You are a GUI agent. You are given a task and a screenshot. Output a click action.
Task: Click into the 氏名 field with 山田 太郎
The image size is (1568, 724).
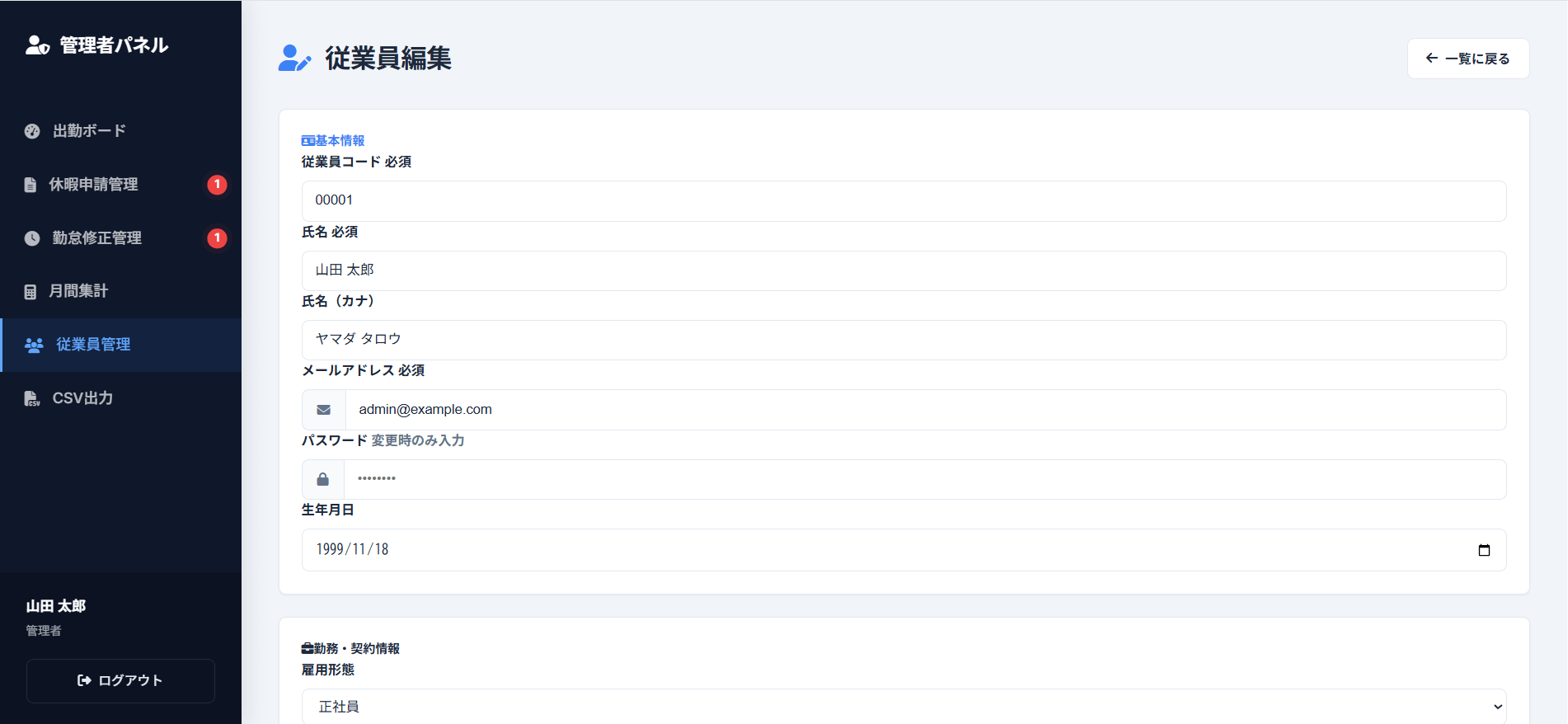click(x=904, y=270)
